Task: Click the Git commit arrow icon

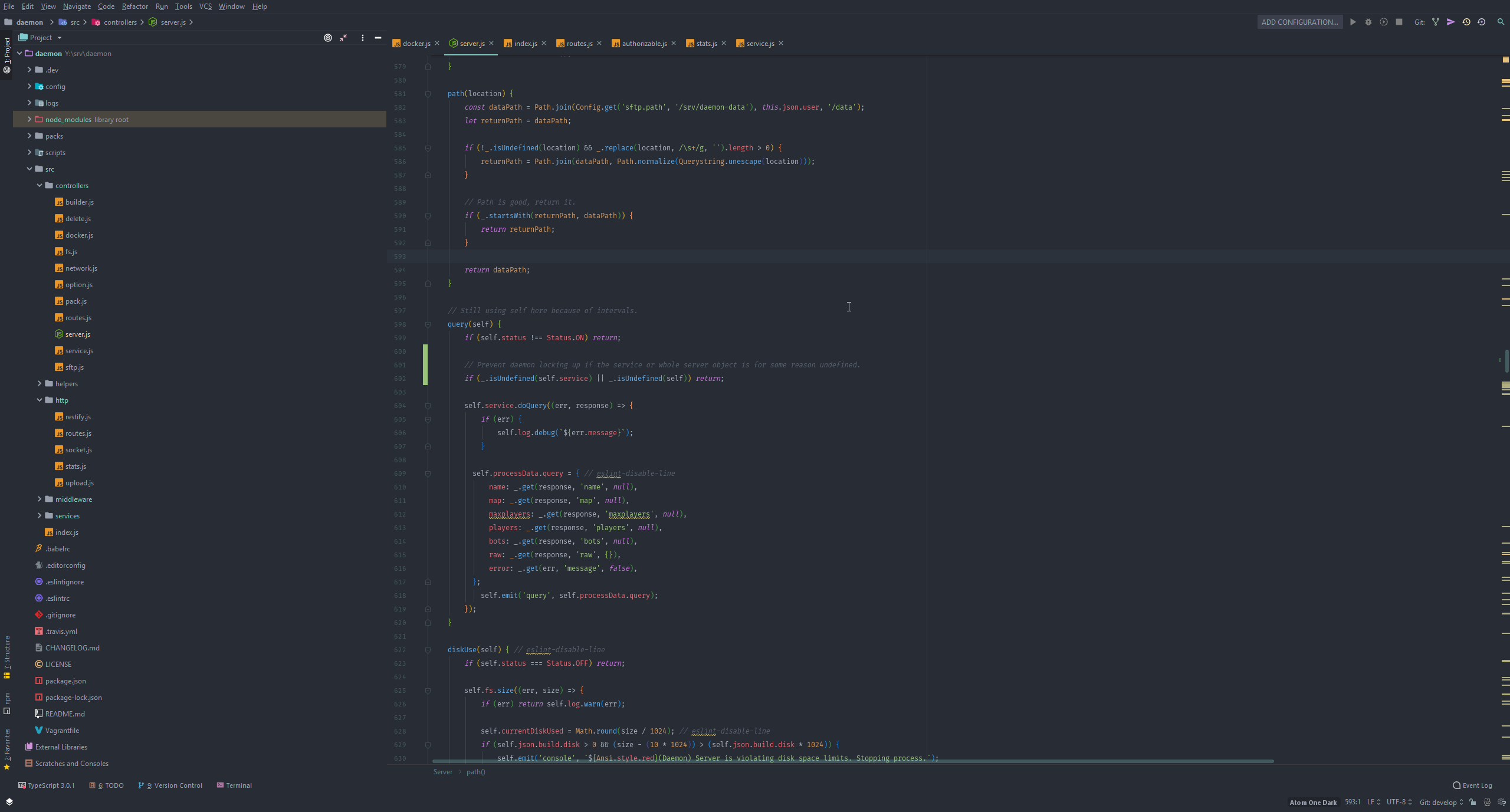Action: (x=1450, y=22)
